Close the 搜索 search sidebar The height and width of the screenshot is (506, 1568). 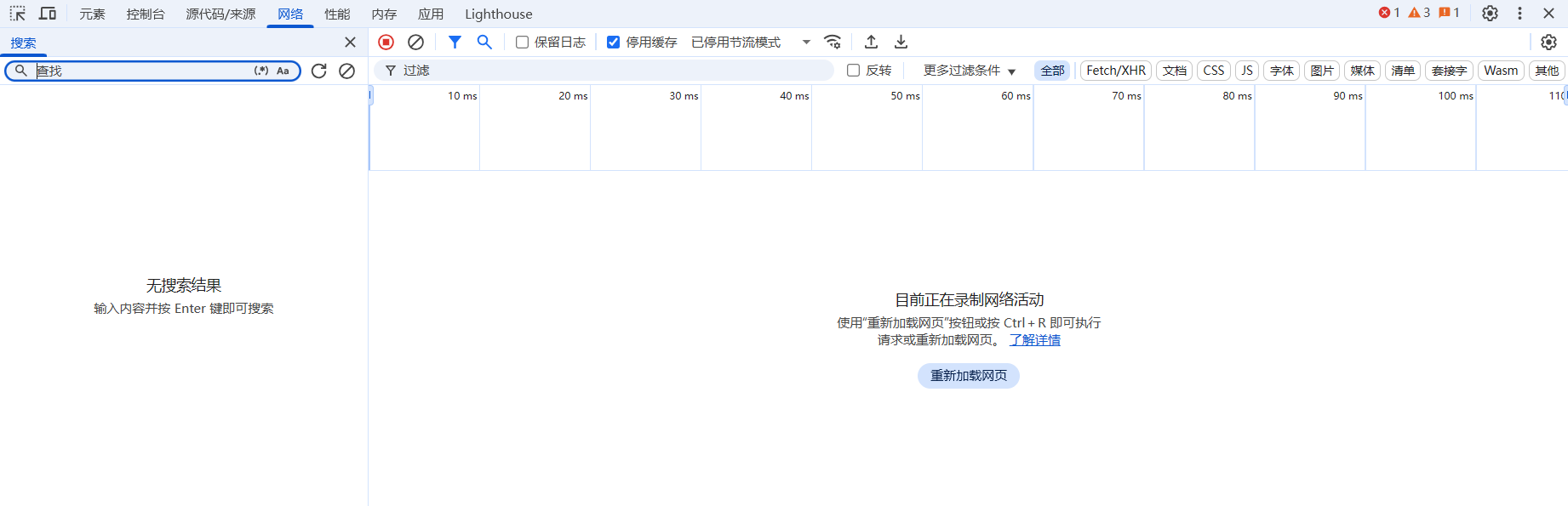tap(350, 43)
